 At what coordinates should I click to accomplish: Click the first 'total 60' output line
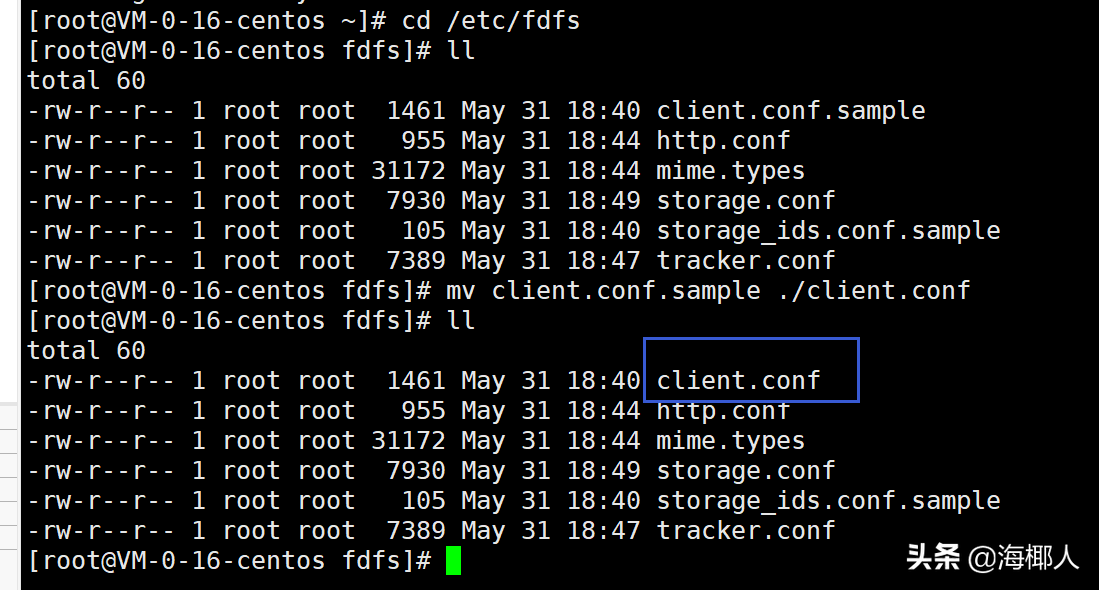tap(87, 81)
